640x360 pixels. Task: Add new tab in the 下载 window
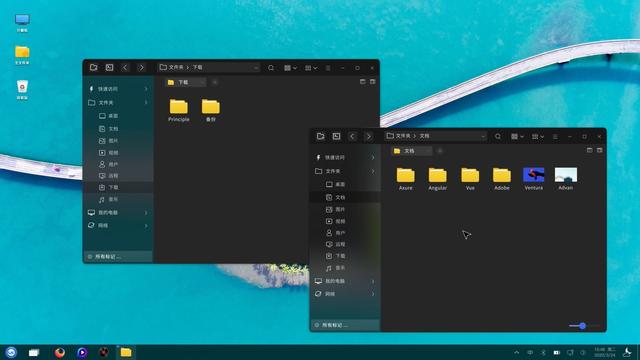click(x=215, y=82)
